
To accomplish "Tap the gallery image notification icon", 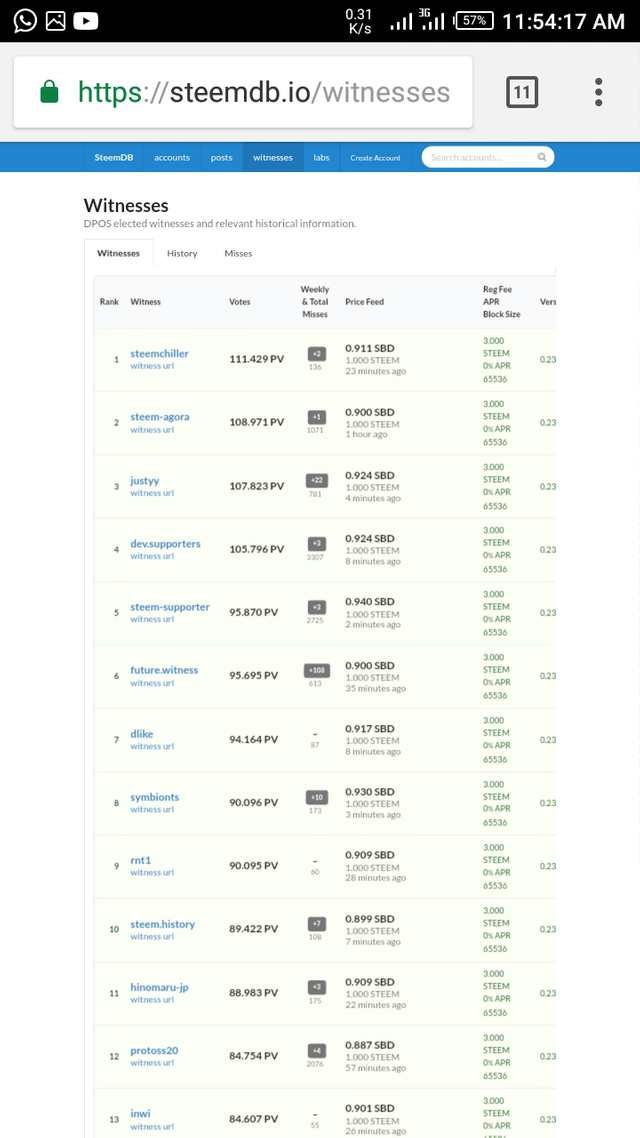I will (x=56, y=21).
